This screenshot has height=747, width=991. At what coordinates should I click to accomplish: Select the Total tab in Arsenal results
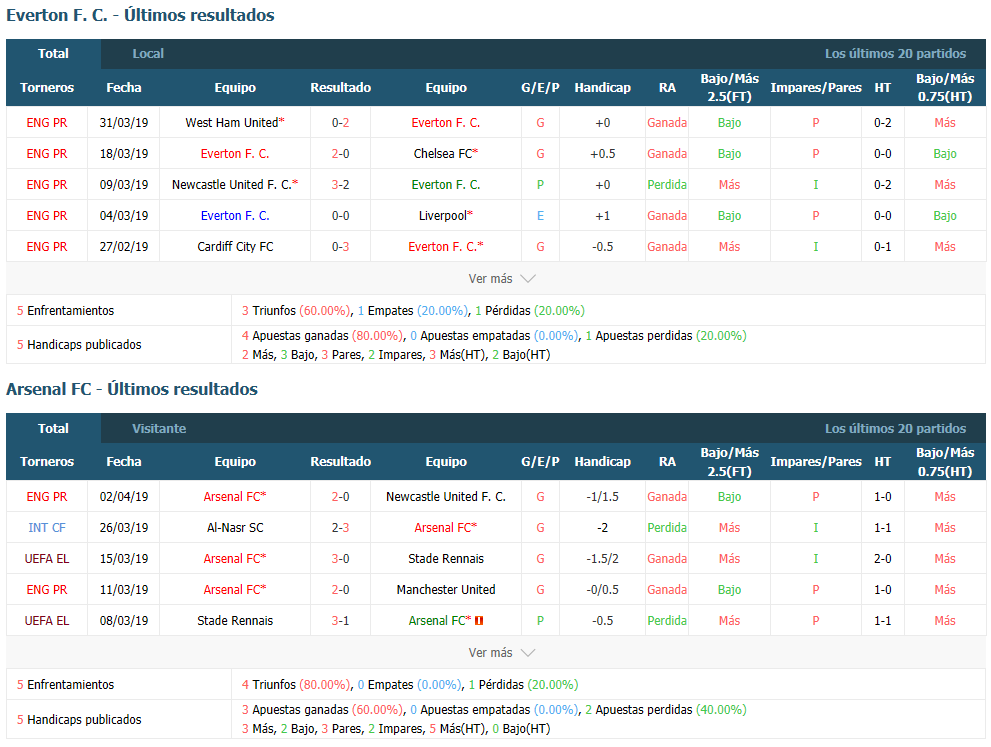[53, 428]
